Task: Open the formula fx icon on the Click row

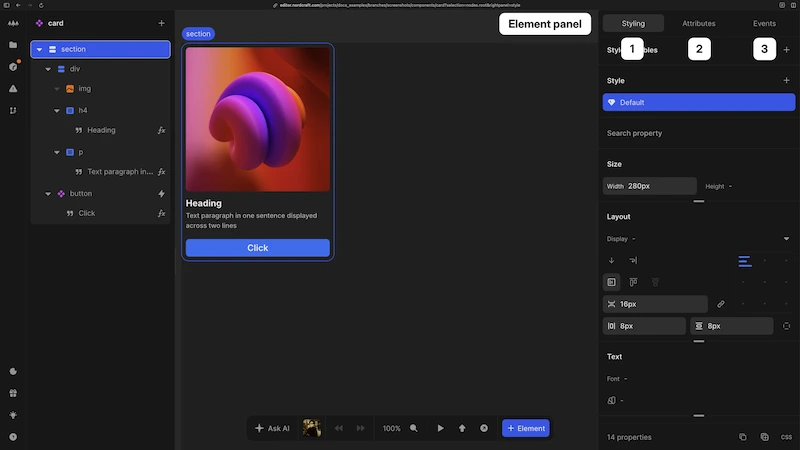Action: 161,213
